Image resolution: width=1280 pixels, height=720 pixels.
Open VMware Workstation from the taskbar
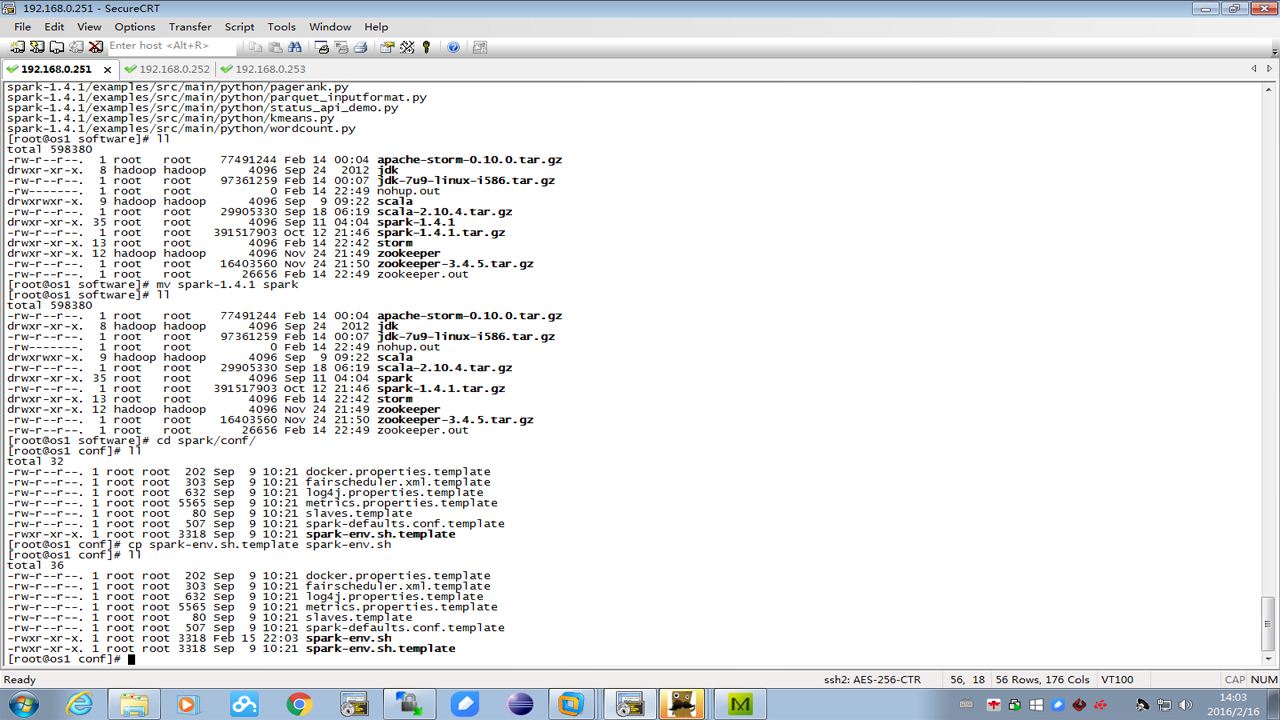pyautogui.click(x=571, y=704)
